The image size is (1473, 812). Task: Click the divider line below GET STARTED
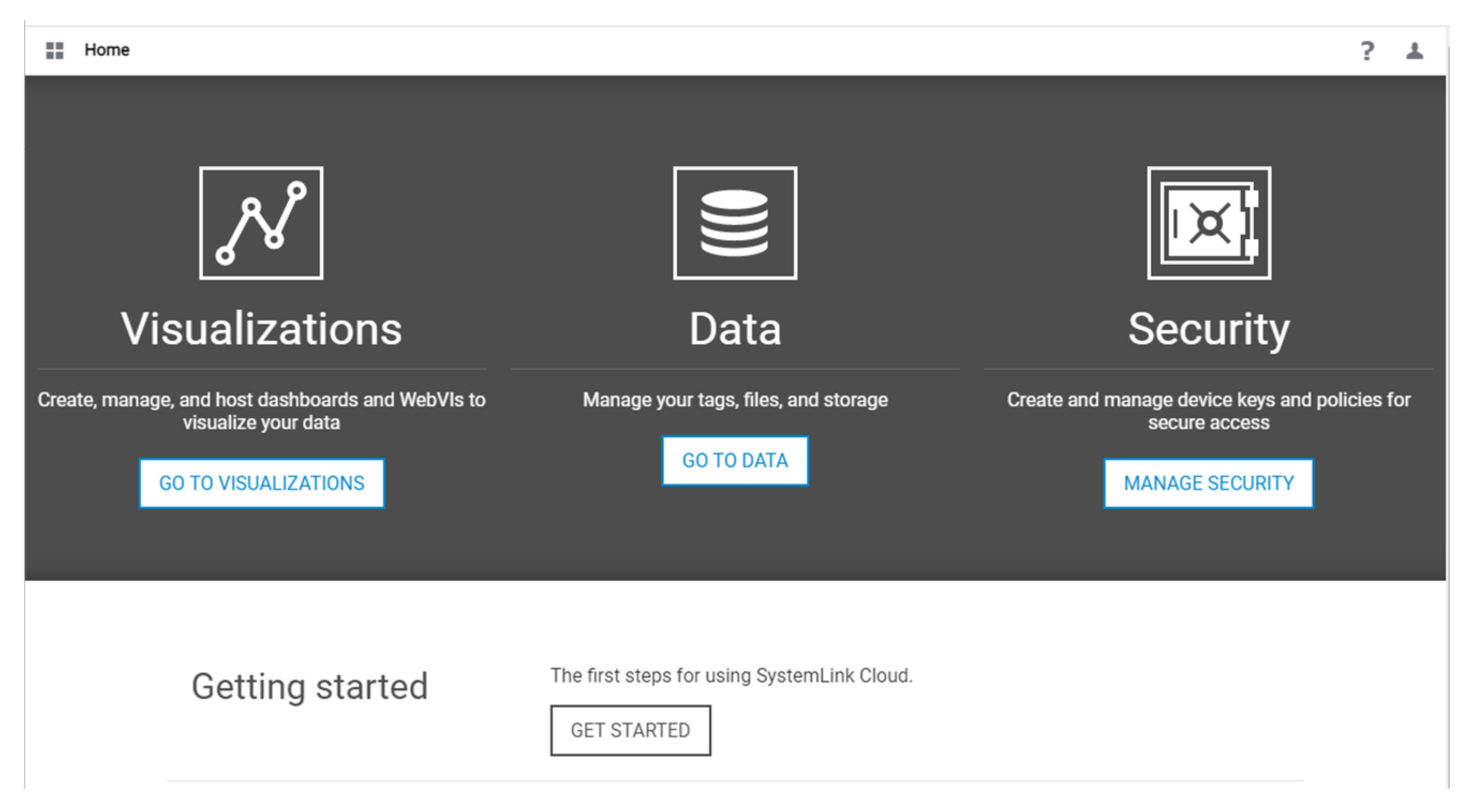pyautogui.click(x=735, y=780)
